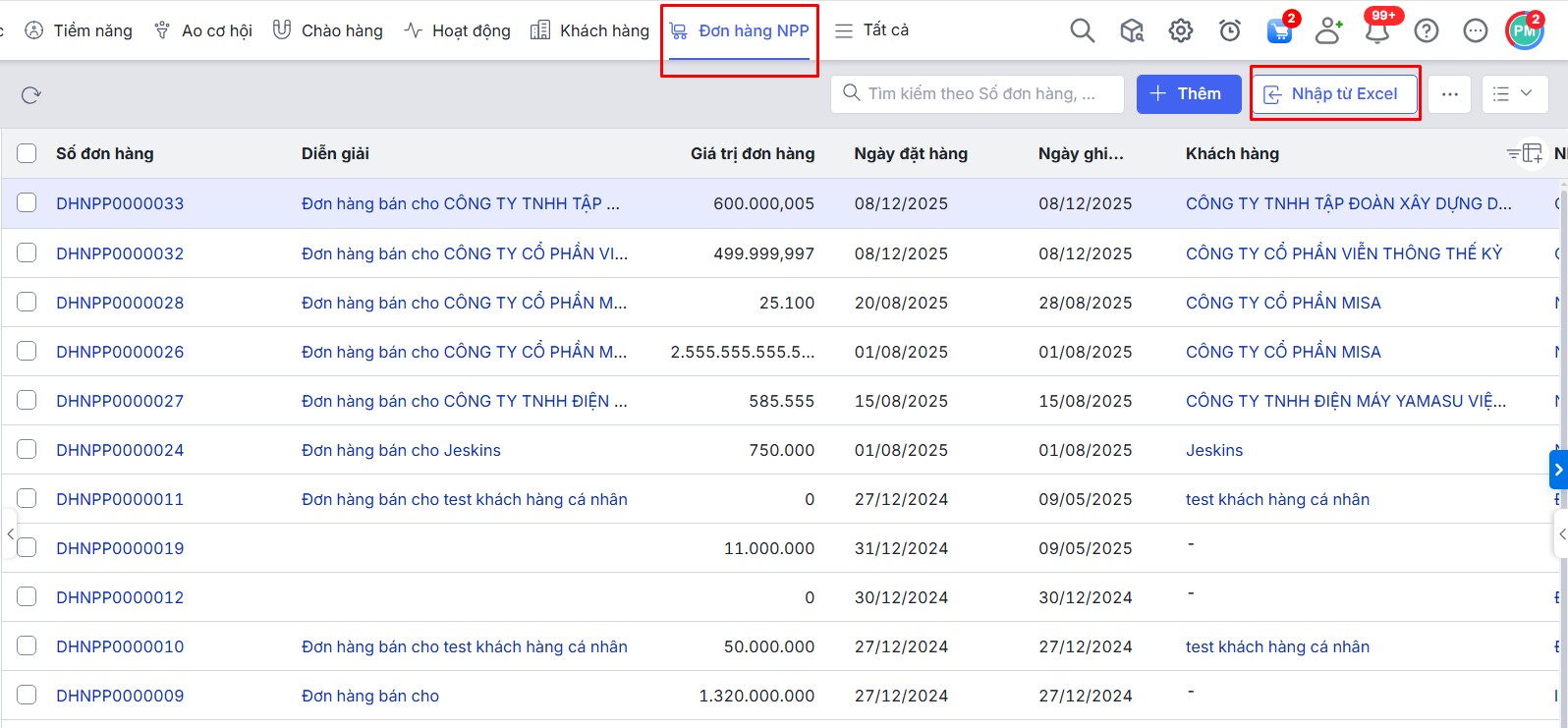Open the global search magnifier icon
The width and height of the screenshot is (1568, 728).
pyautogui.click(x=1082, y=30)
